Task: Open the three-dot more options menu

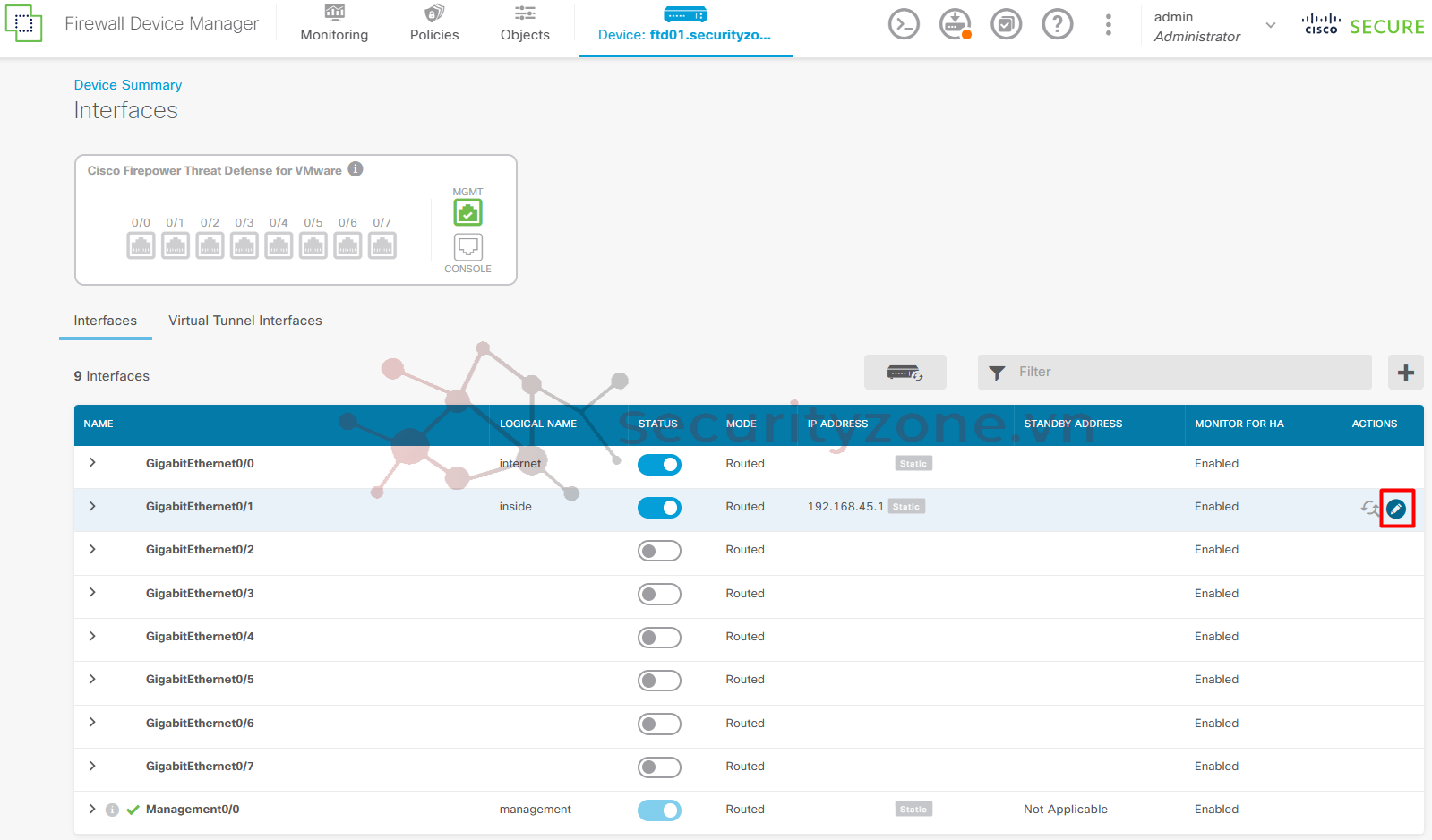Action: pyautogui.click(x=1109, y=24)
